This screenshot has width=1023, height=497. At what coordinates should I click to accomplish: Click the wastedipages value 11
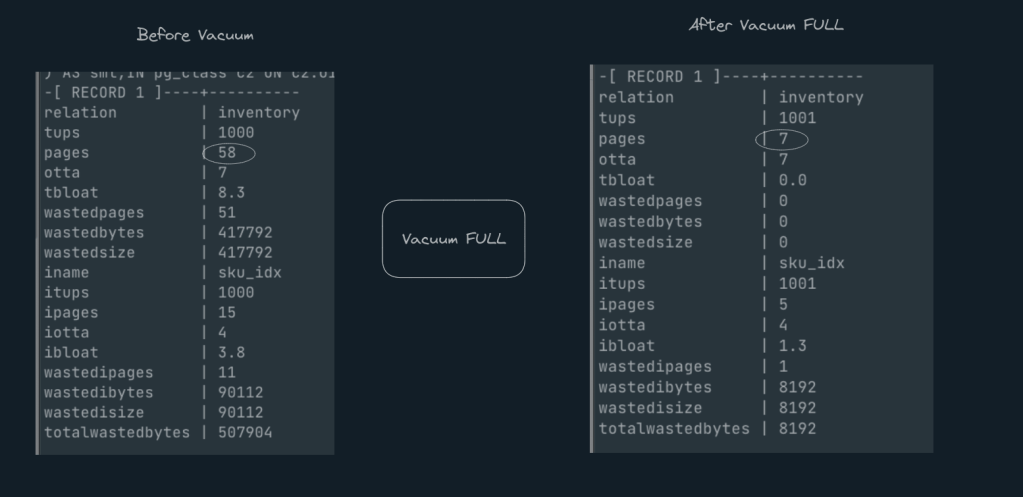click(226, 373)
